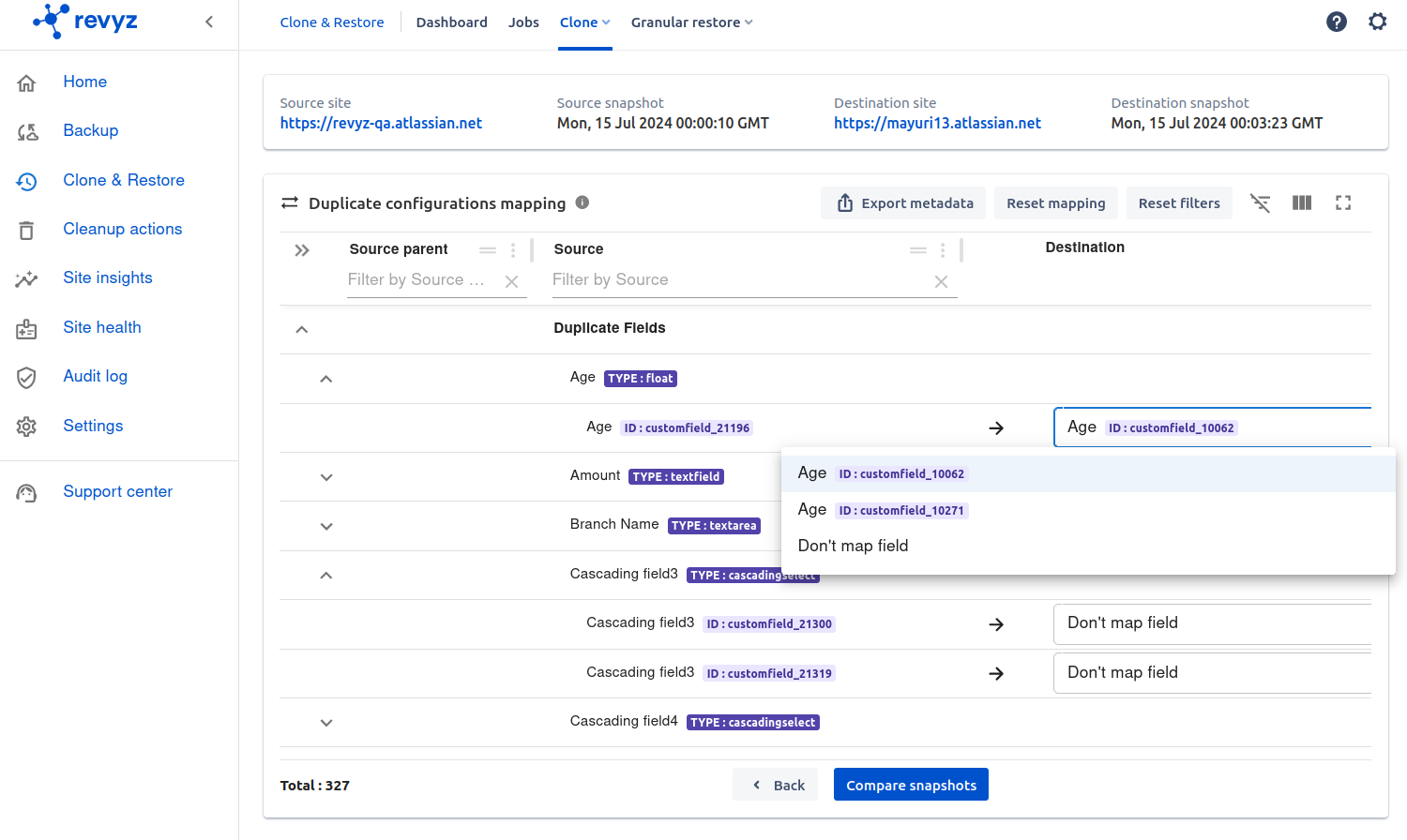Click the Compare snapshots button
Image resolution: width=1407 pixels, height=840 pixels.
pos(910,785)
